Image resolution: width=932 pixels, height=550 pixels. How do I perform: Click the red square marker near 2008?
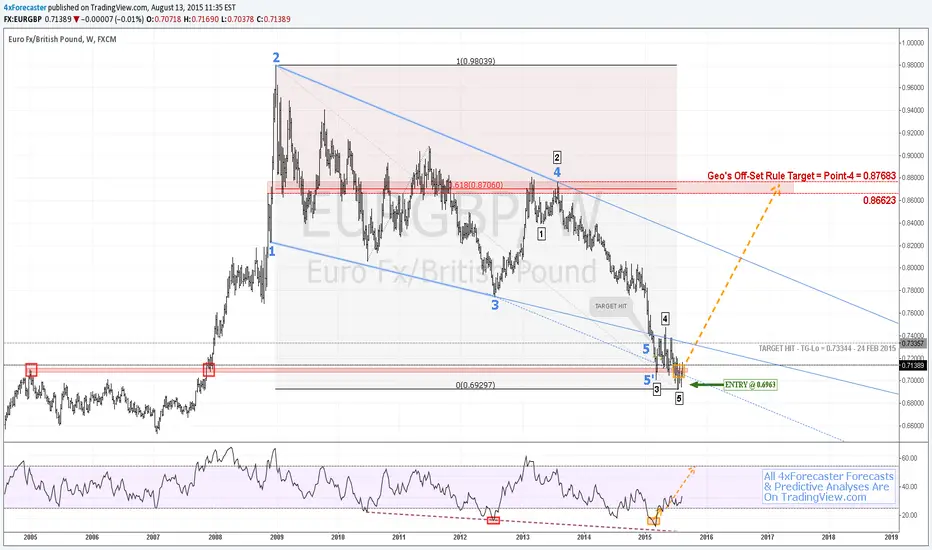pos(209,370)
